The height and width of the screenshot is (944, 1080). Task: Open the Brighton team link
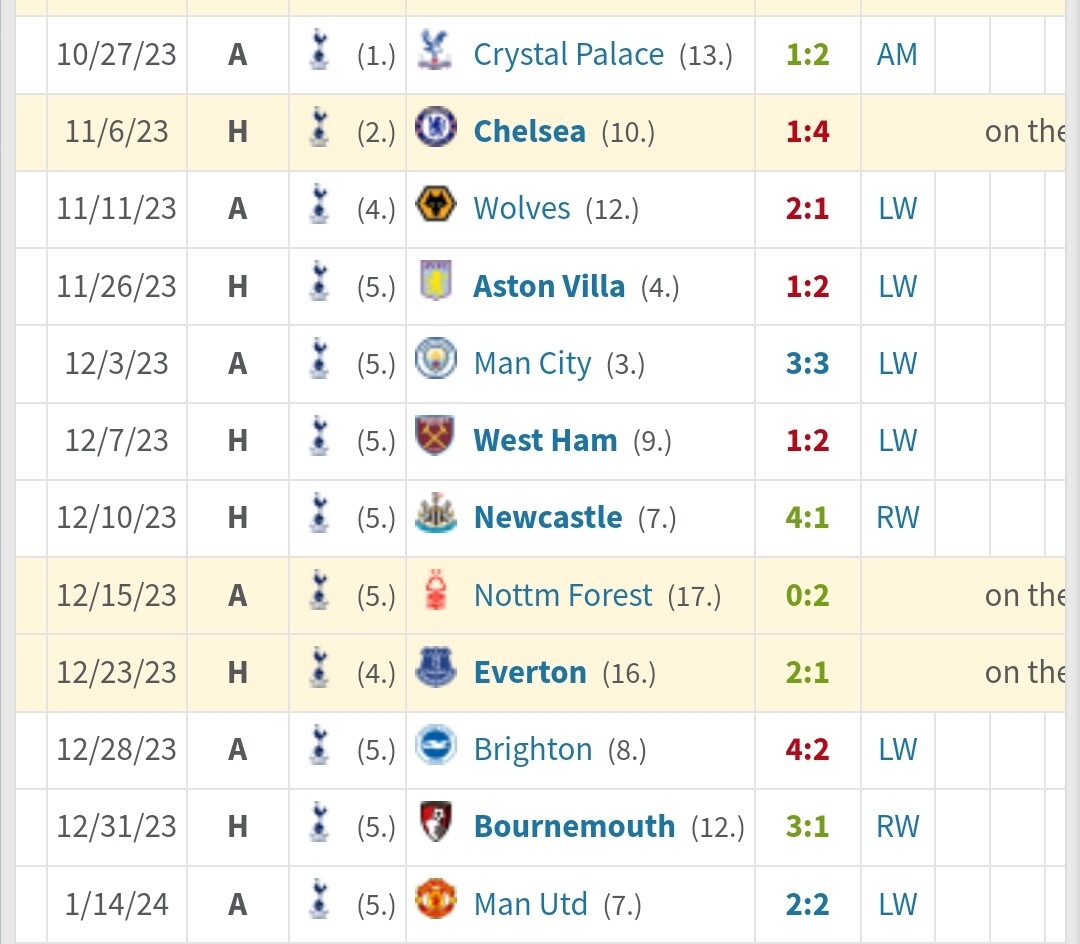[532, 749]
